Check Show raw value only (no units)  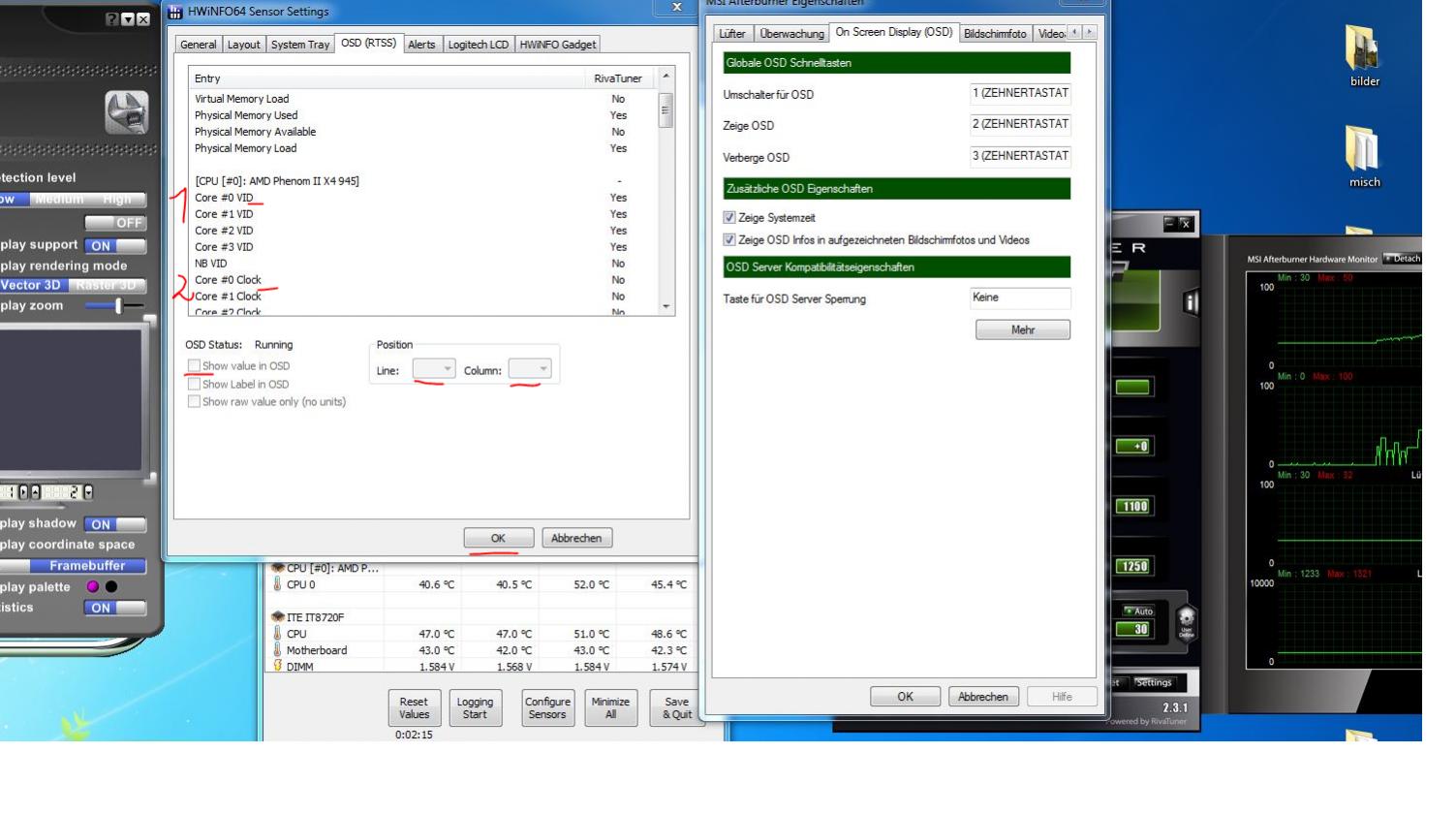(194, 401)
